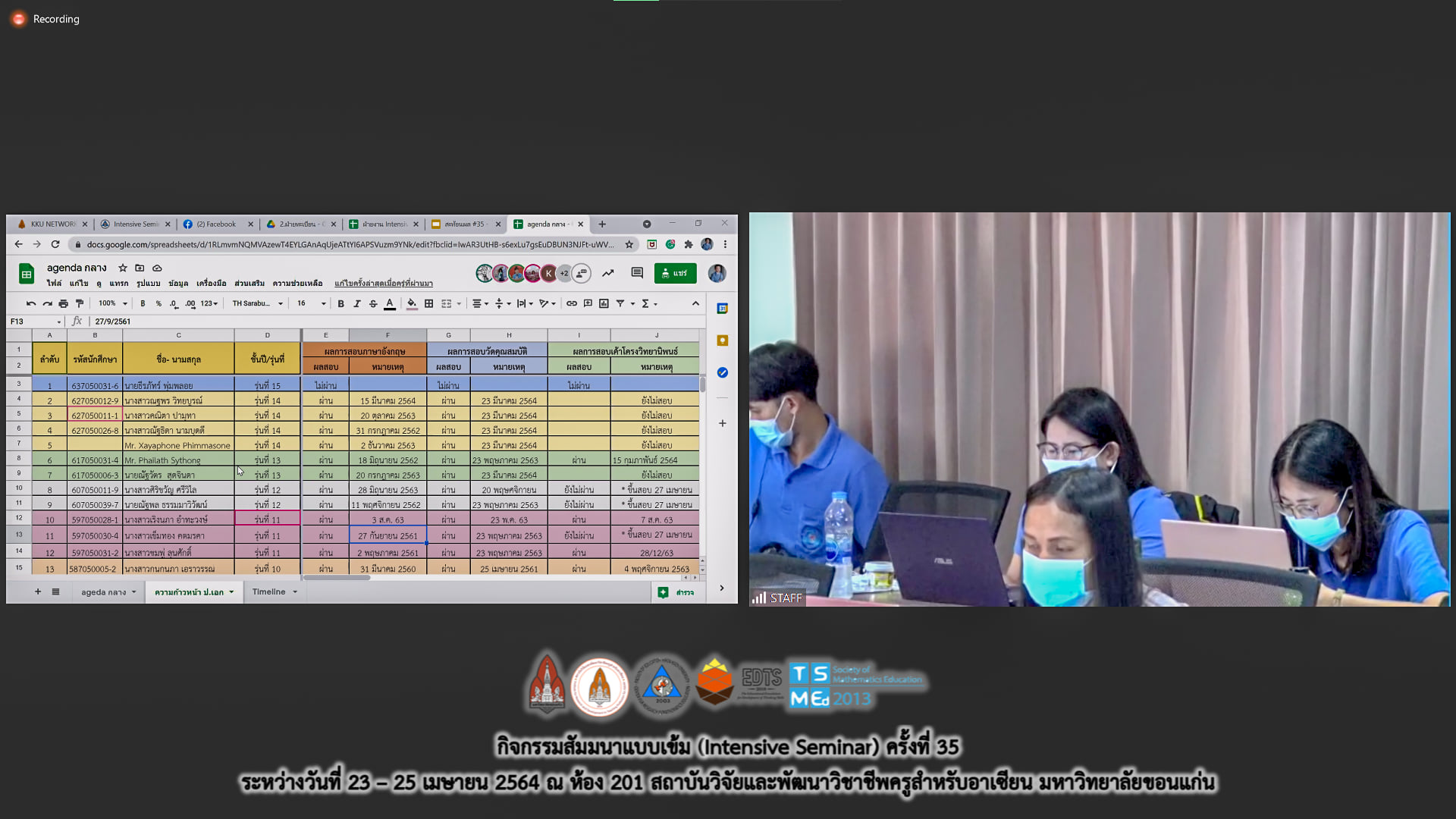
Task: Toggle strikethrough formatting
Action: [373, 303]
